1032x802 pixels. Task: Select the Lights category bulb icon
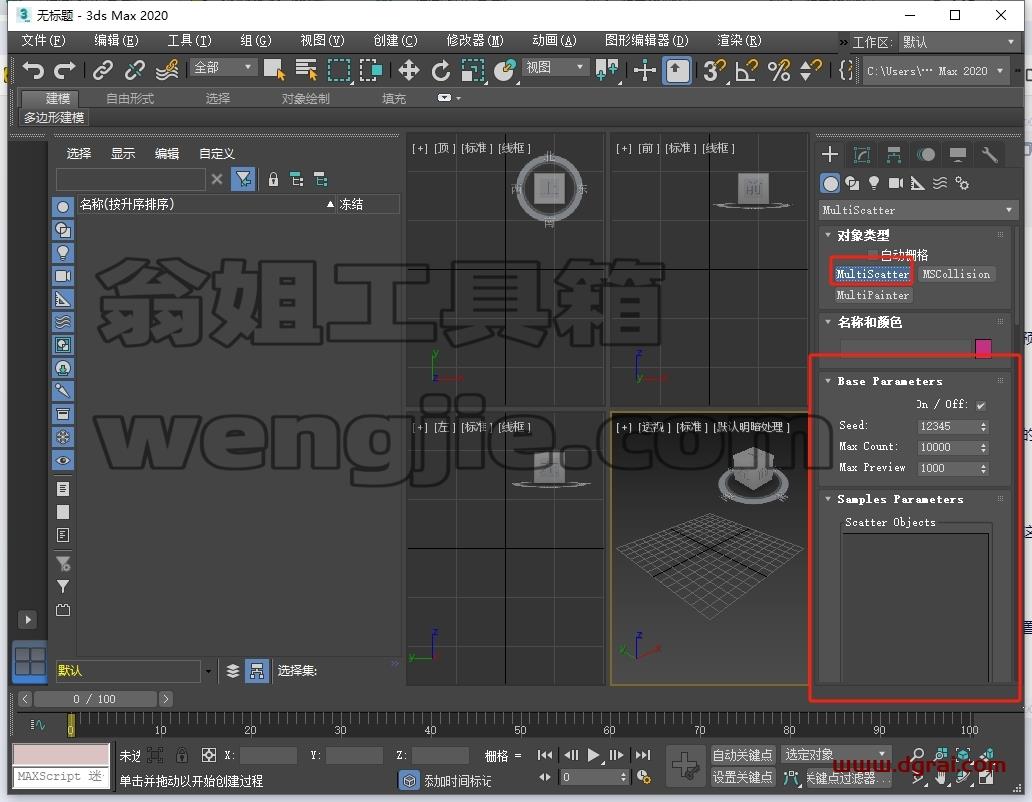point(874,184)
